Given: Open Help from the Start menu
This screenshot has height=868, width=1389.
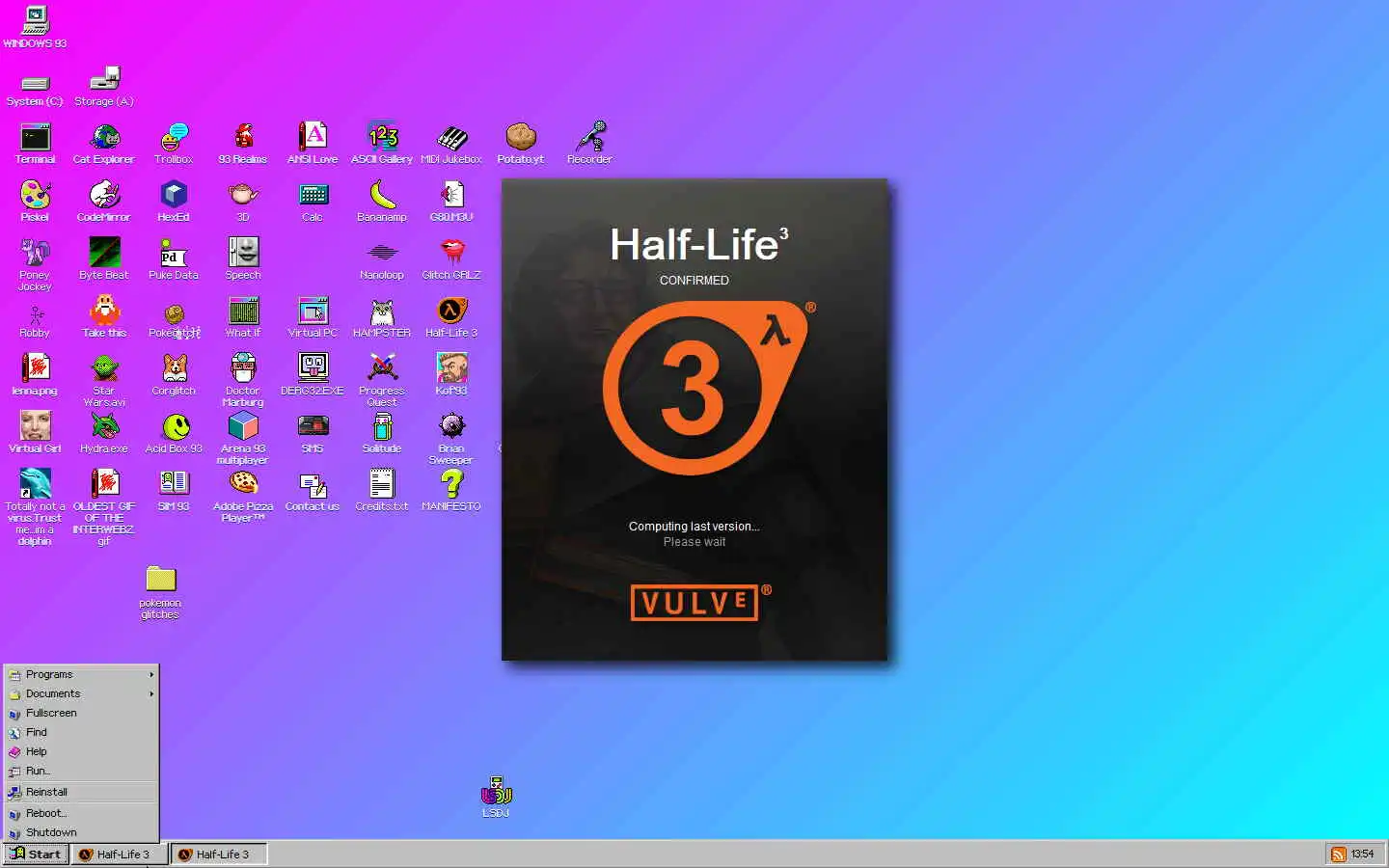Looking at the screenshot, I should tap(81, 751).
